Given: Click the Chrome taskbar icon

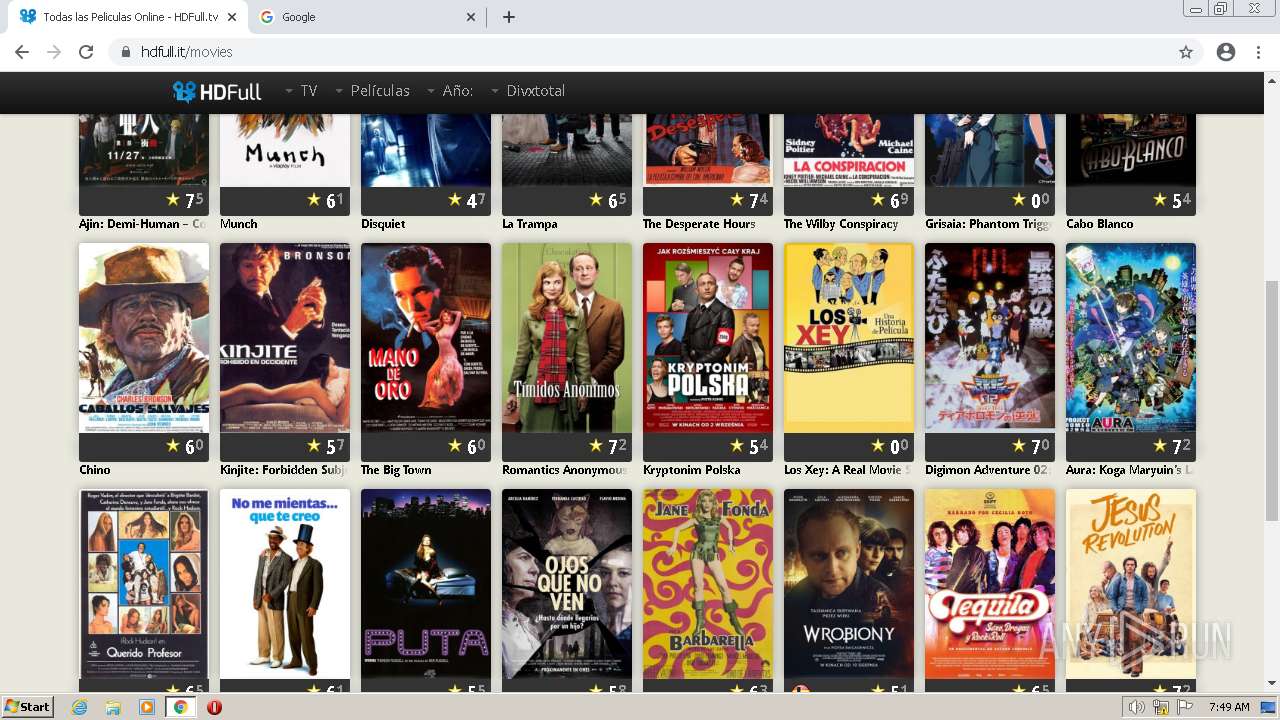Looking at the screenshot, I should [x=181, y=707].
